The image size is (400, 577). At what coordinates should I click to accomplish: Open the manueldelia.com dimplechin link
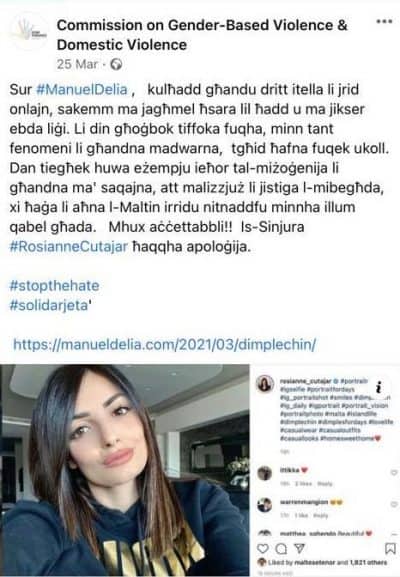pyautogui.click(x=164, y=345)
